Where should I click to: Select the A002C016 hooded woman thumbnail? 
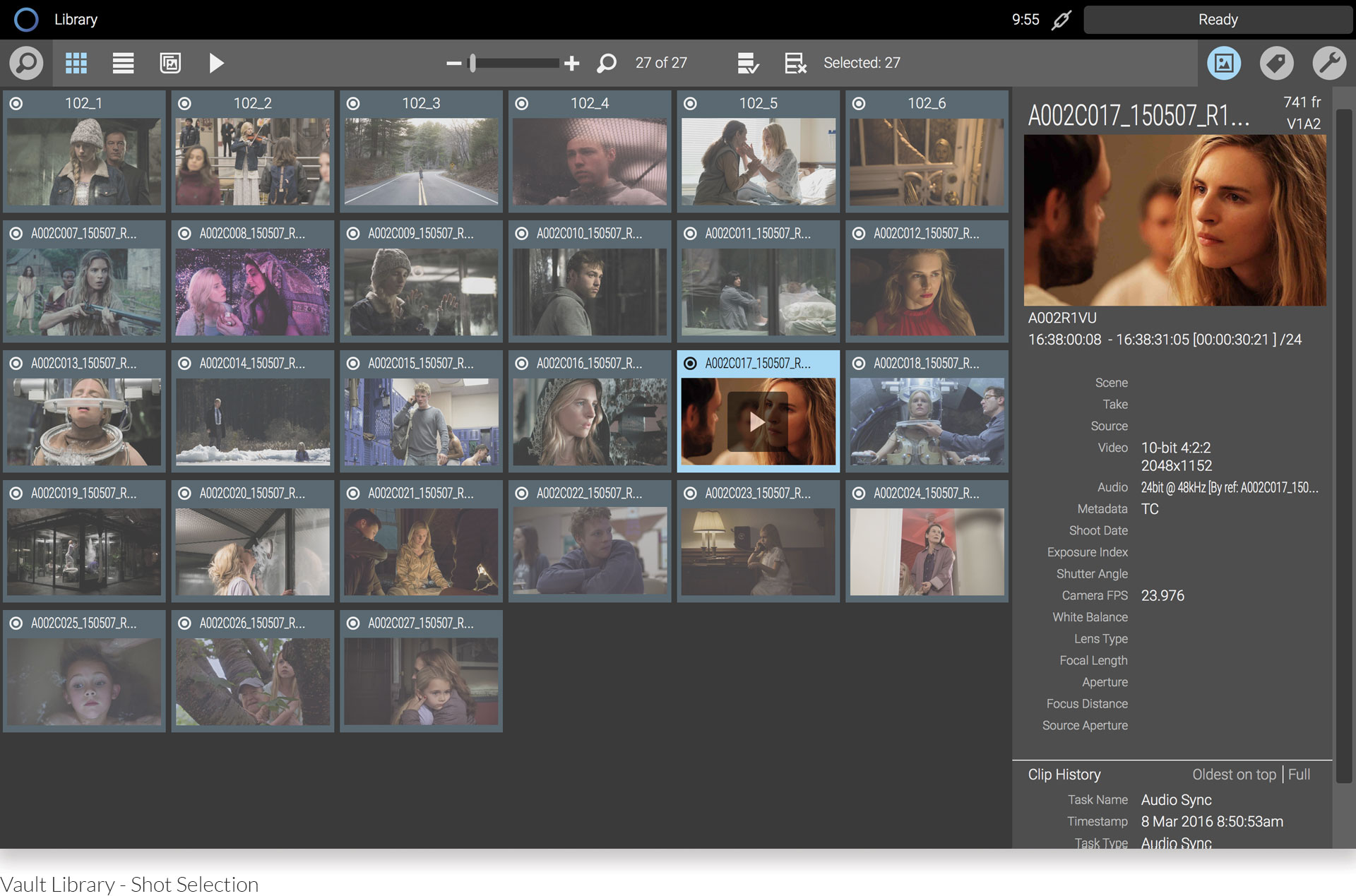590,422
